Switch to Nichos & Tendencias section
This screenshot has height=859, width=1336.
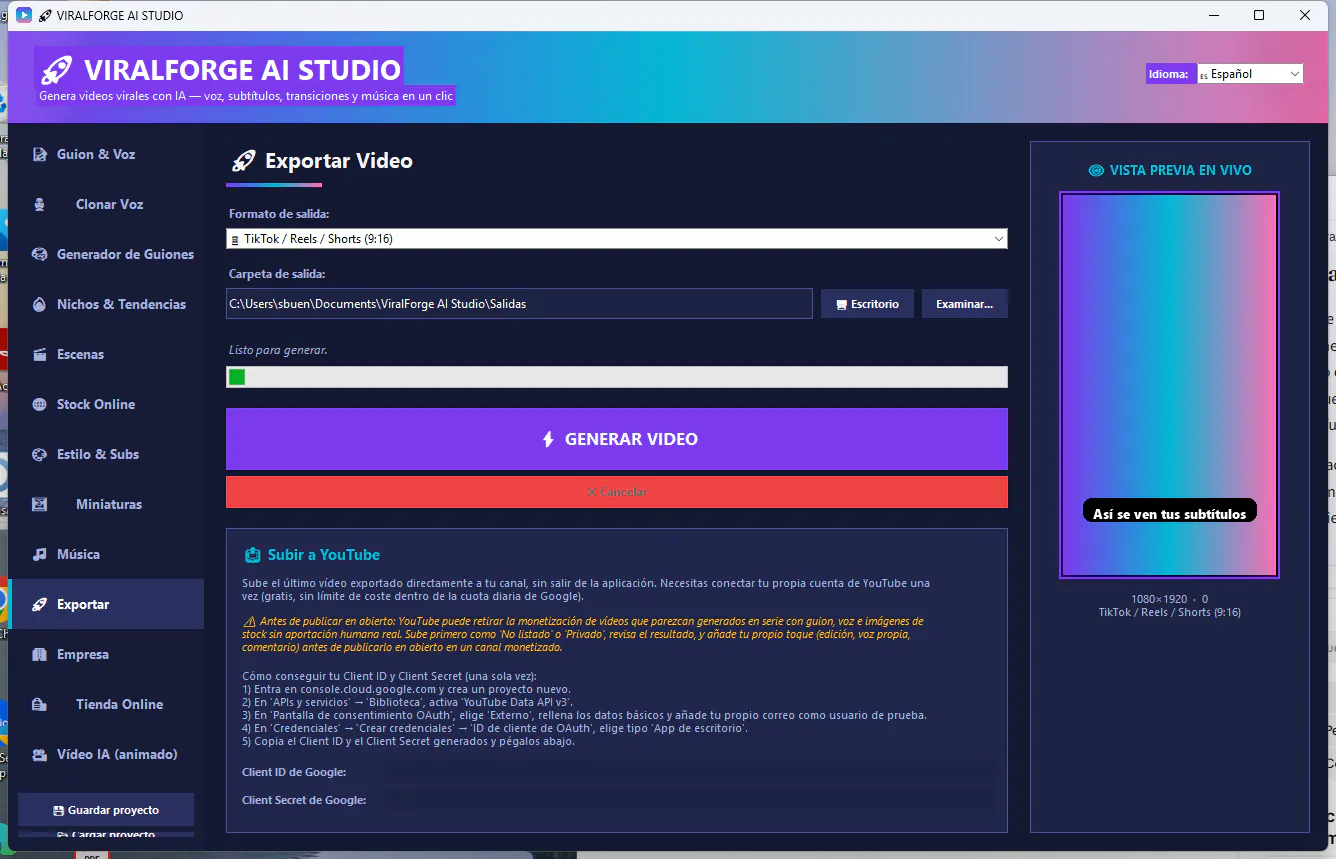(106, 304)
